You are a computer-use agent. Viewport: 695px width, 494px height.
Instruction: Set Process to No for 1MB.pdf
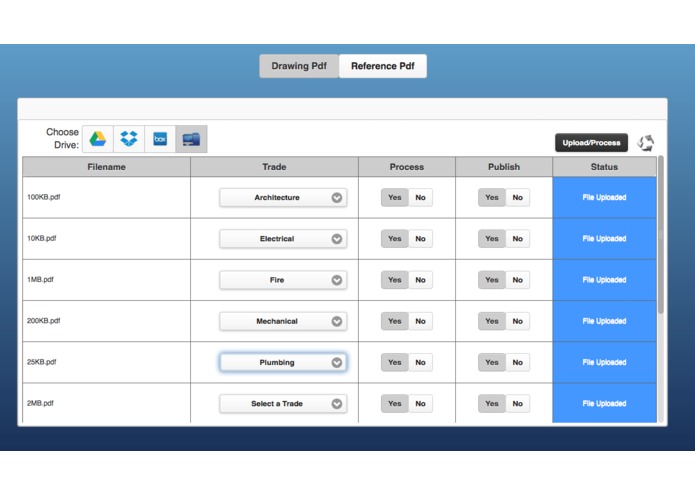(420, 280)
